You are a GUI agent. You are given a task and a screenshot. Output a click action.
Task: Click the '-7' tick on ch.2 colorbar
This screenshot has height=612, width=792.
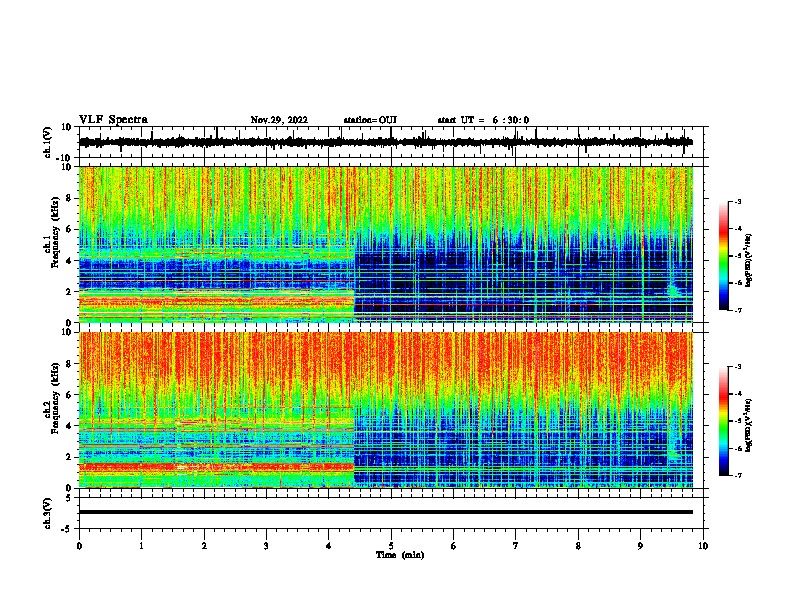pyautogui.click(x=738, y=475)
